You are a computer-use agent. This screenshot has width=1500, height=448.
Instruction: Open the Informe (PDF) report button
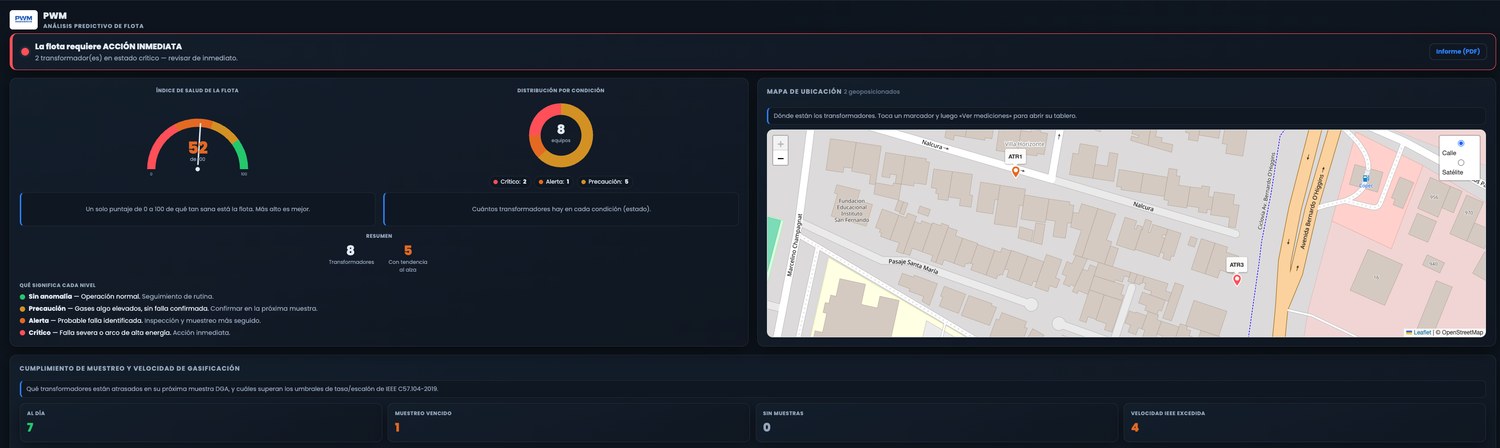pyautogui.click(x=1457, y=51)
